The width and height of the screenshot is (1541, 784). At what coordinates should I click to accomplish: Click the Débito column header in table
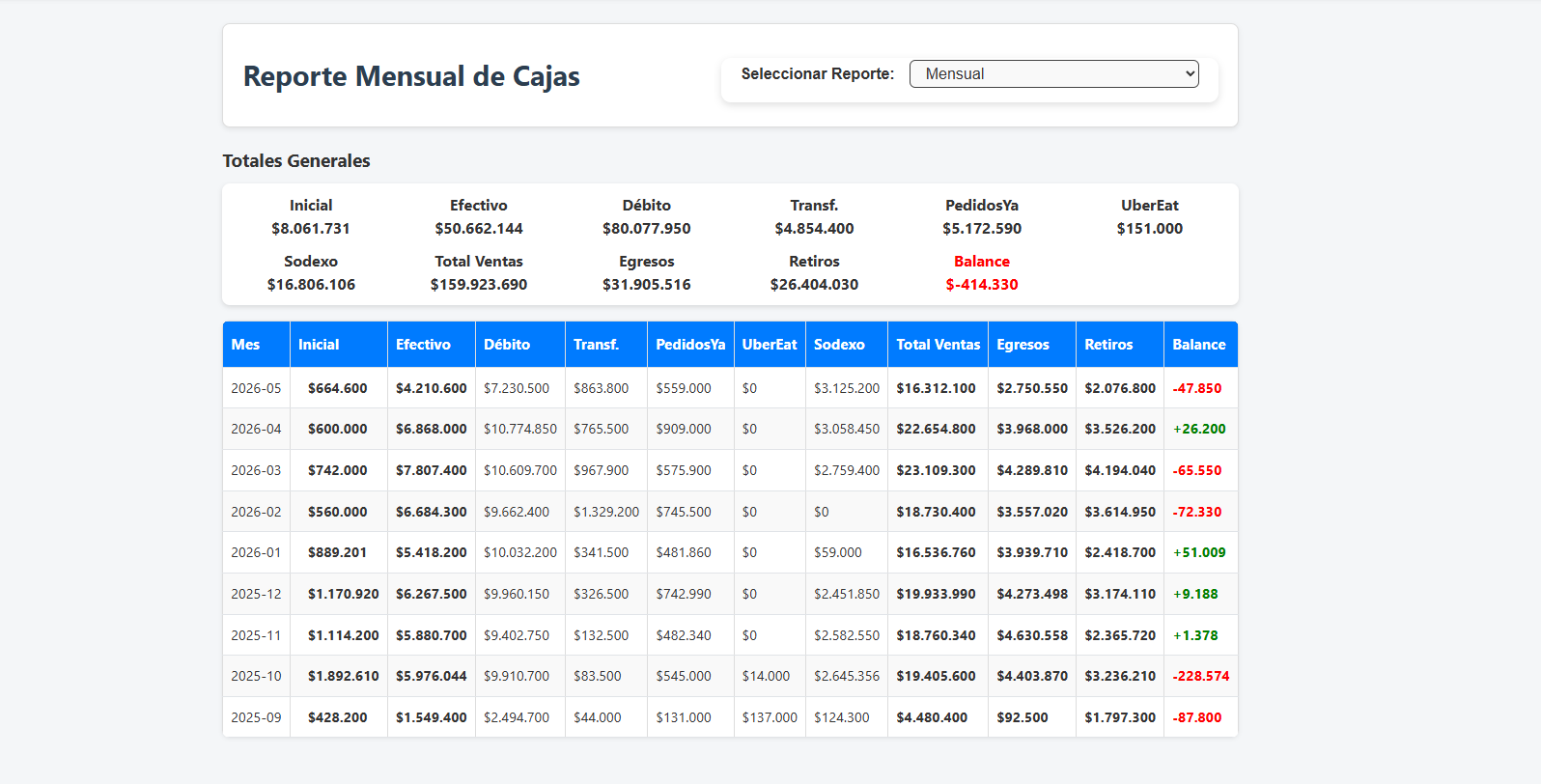pos(520,345)
